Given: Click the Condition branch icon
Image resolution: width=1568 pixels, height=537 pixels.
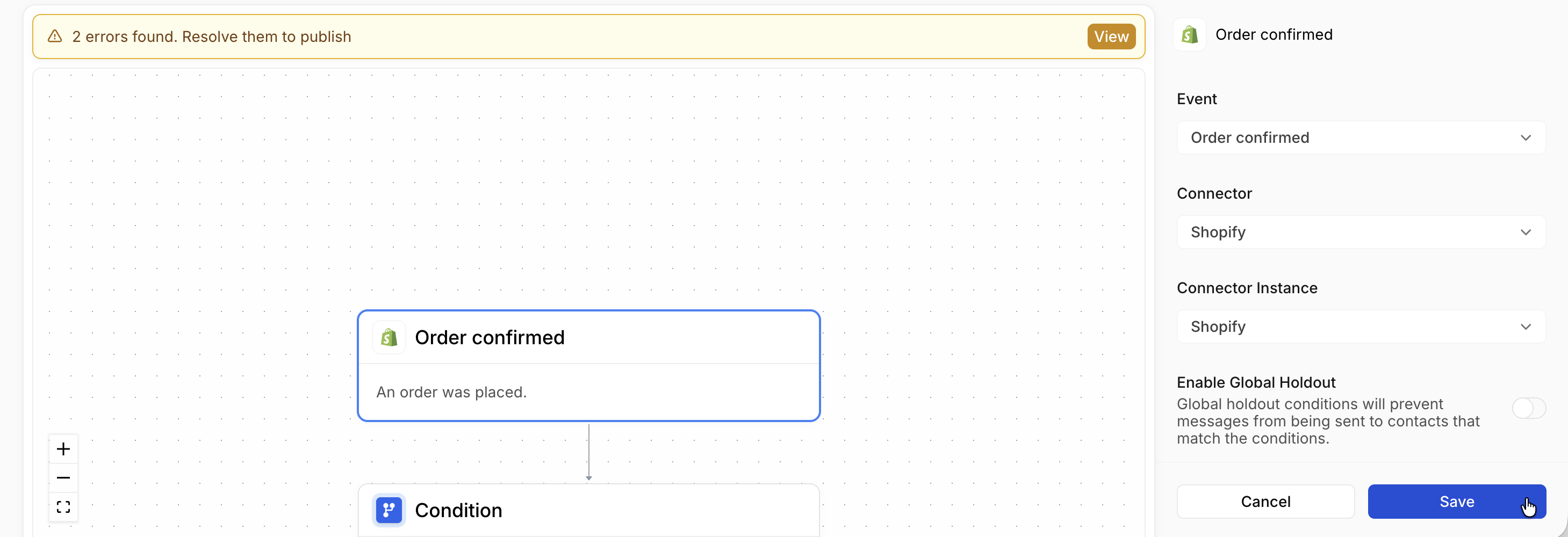Looking at the screenshot, I should click(x=389, y=510).
